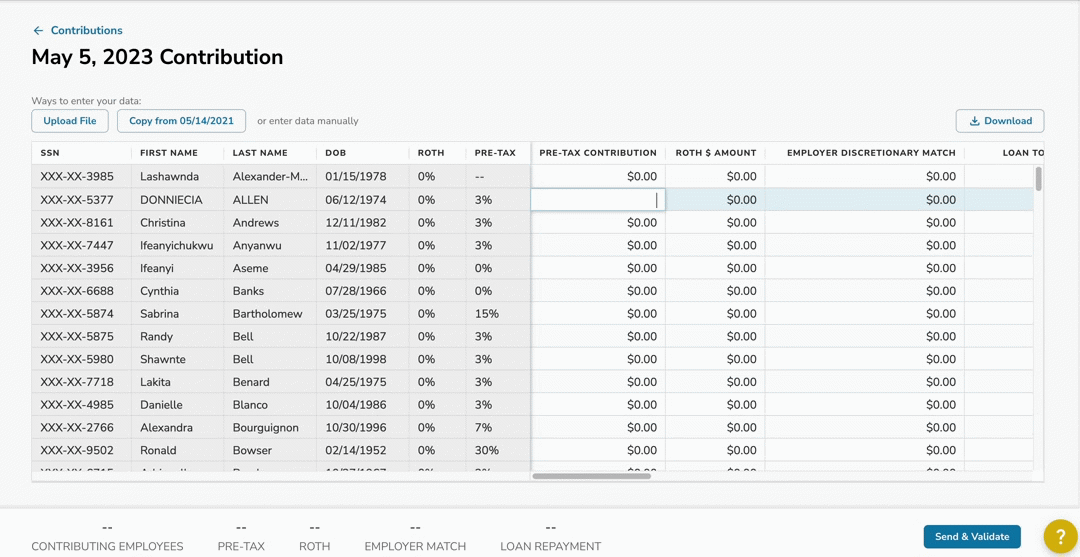Click the Employer Discretionary Match column header

(870, 153)
